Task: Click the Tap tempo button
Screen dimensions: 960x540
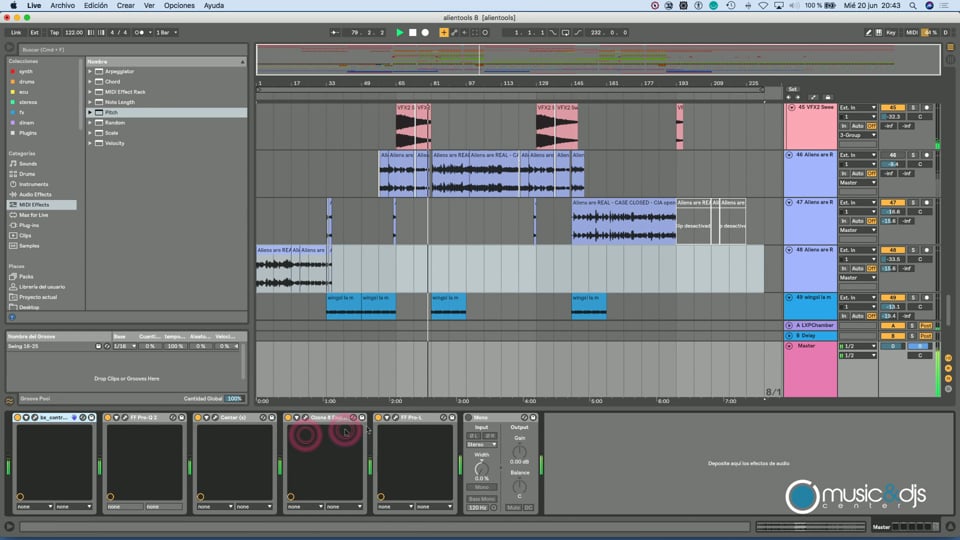Action: pyautogui.click(x=54, y=32)
